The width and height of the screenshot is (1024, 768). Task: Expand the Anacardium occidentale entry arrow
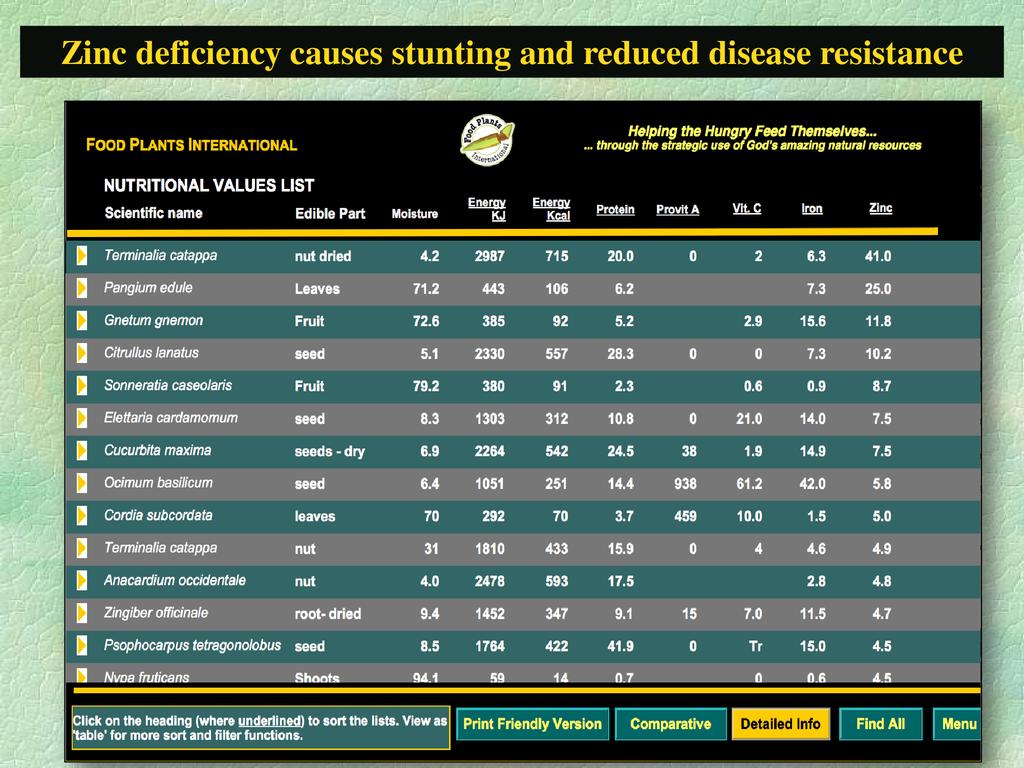pos(80,581)
